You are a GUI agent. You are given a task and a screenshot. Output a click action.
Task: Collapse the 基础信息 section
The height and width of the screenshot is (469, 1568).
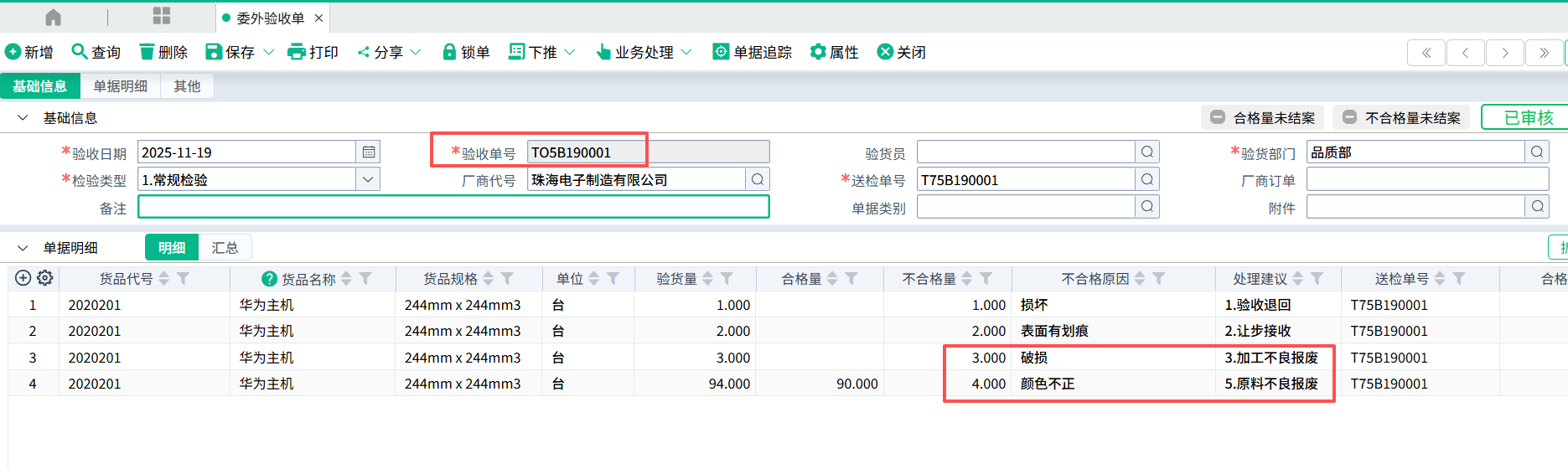(x=23, y=118)
